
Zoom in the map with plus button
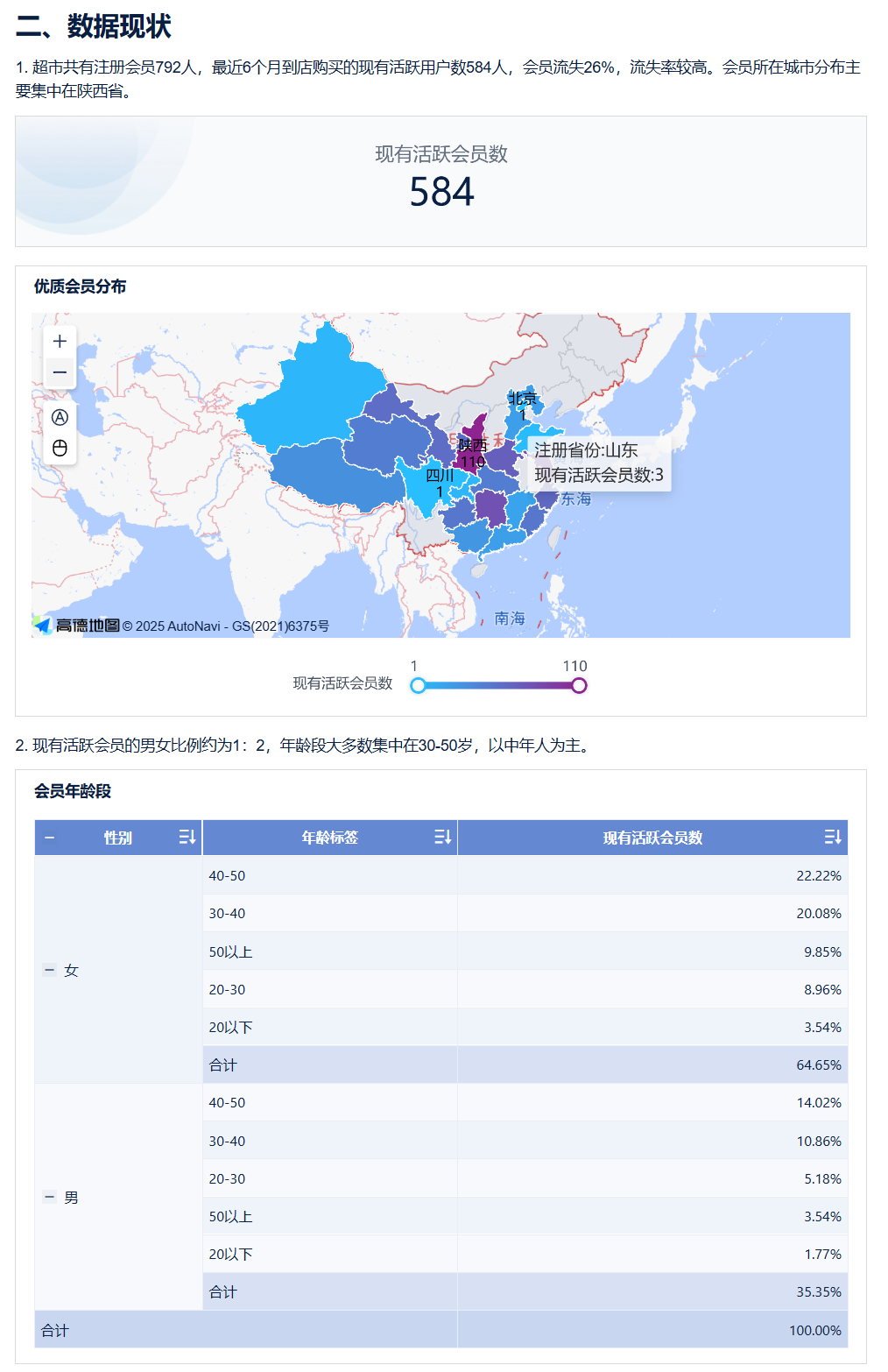pos(60,342)
